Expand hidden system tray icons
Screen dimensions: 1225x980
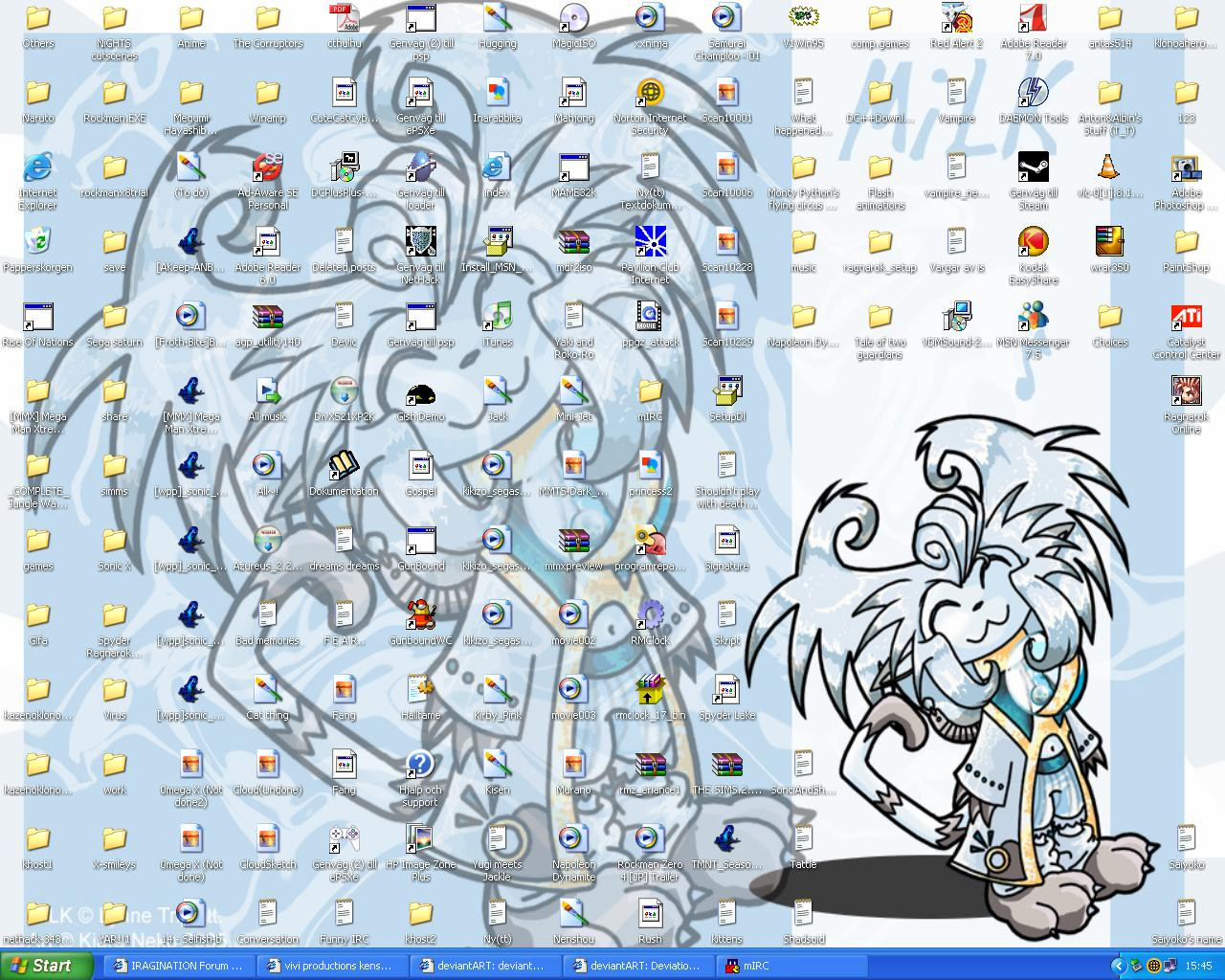(1118, 966)
